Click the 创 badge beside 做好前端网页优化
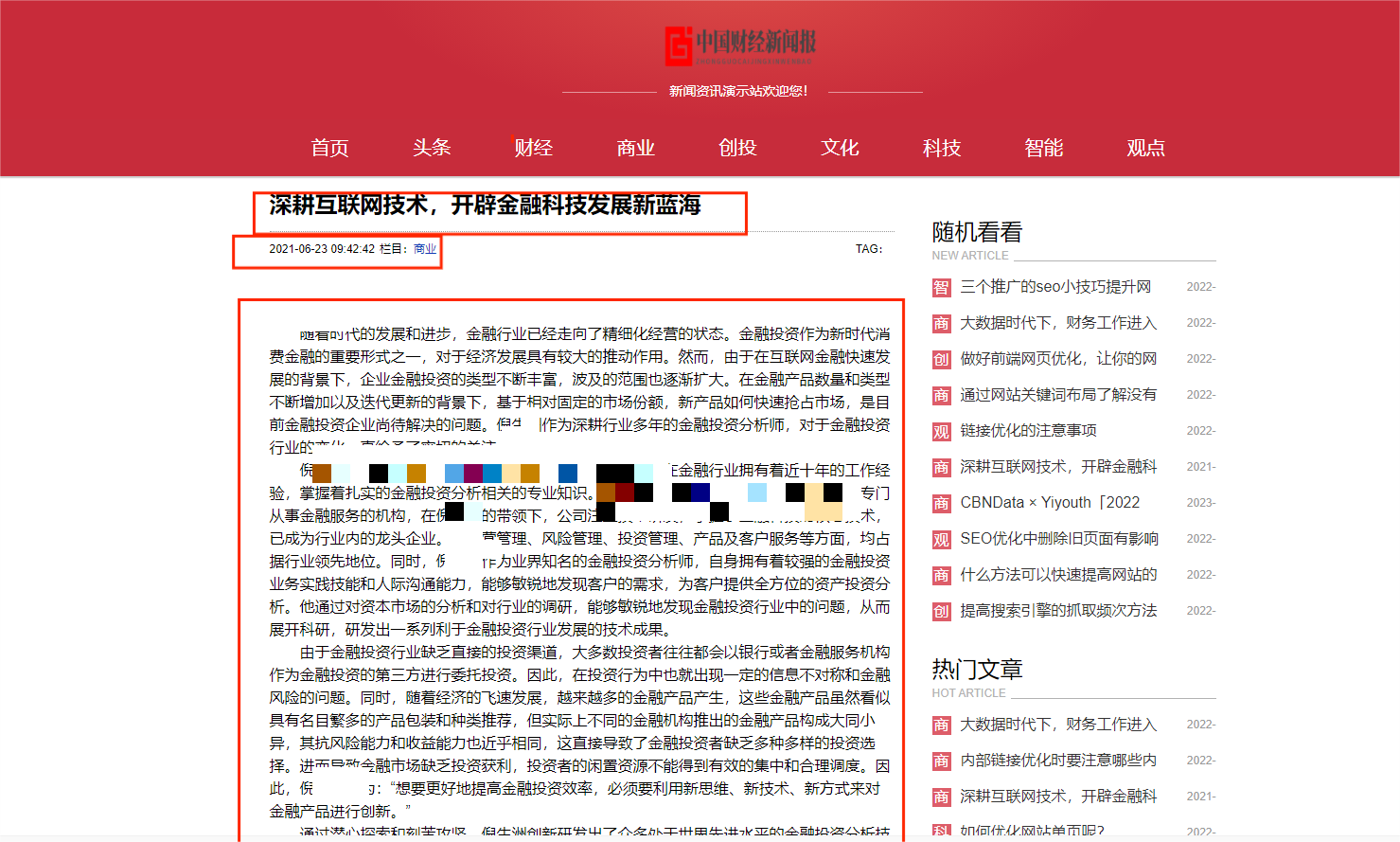The image size is (1400, 842). point(941,359)
